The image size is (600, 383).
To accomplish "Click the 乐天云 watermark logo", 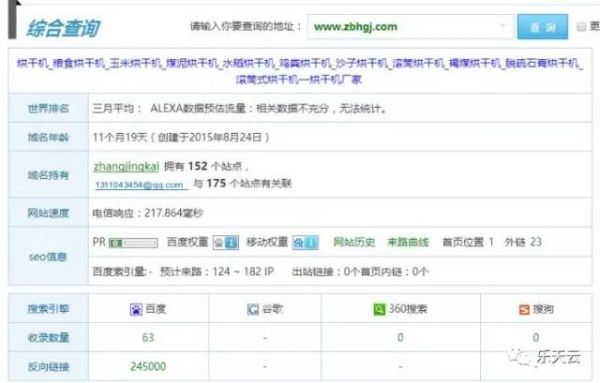I will pyautogui.click(x=545, y=357).
